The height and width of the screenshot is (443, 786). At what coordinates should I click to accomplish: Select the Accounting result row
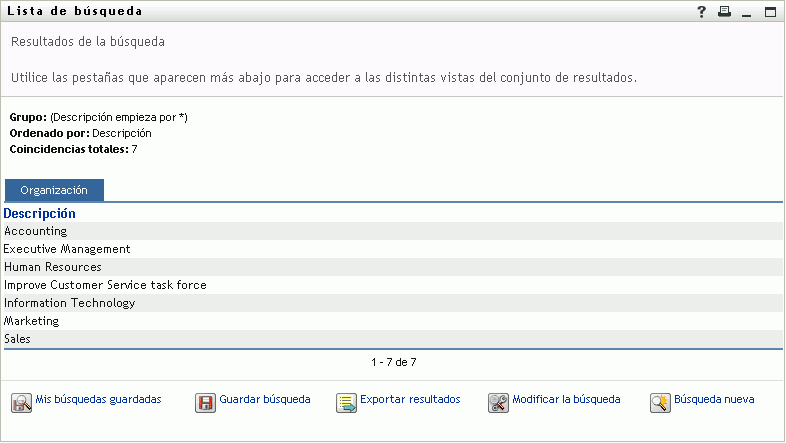pyautogui.click(x=36, y=231)
